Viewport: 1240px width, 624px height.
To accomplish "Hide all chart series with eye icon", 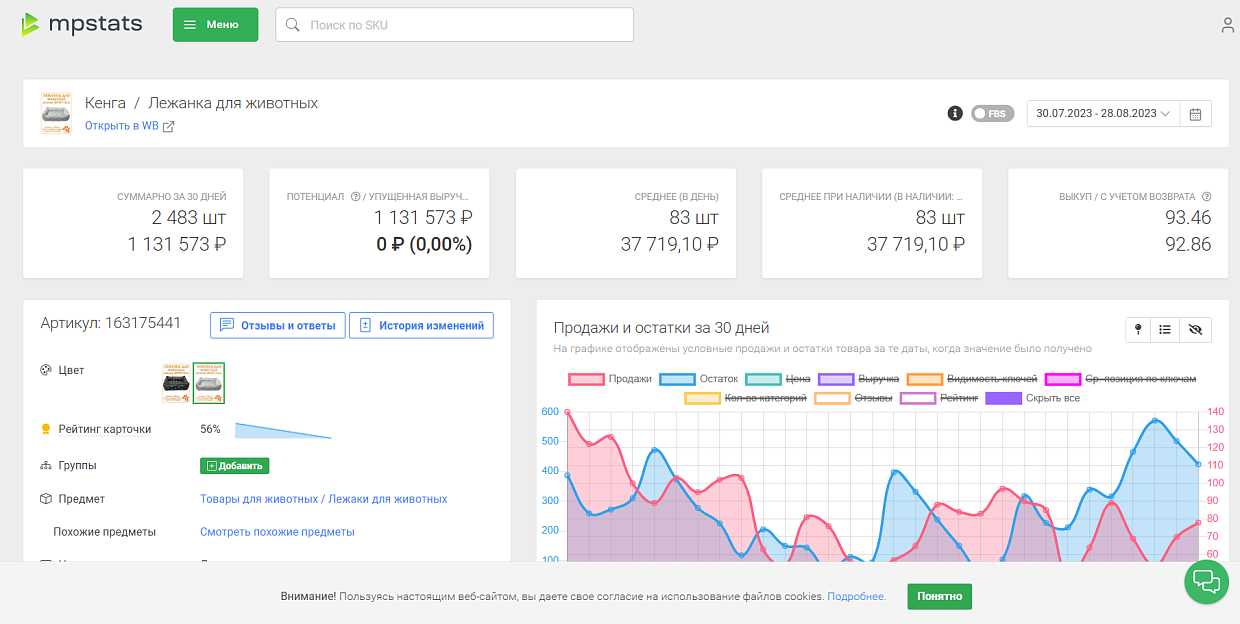I will (1195, 329).
